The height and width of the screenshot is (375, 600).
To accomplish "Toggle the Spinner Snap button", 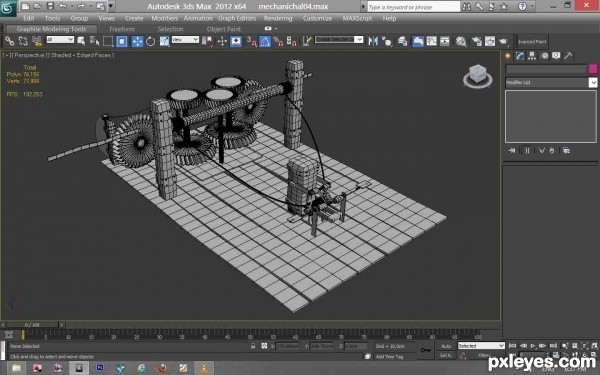I will click(292, 41).
